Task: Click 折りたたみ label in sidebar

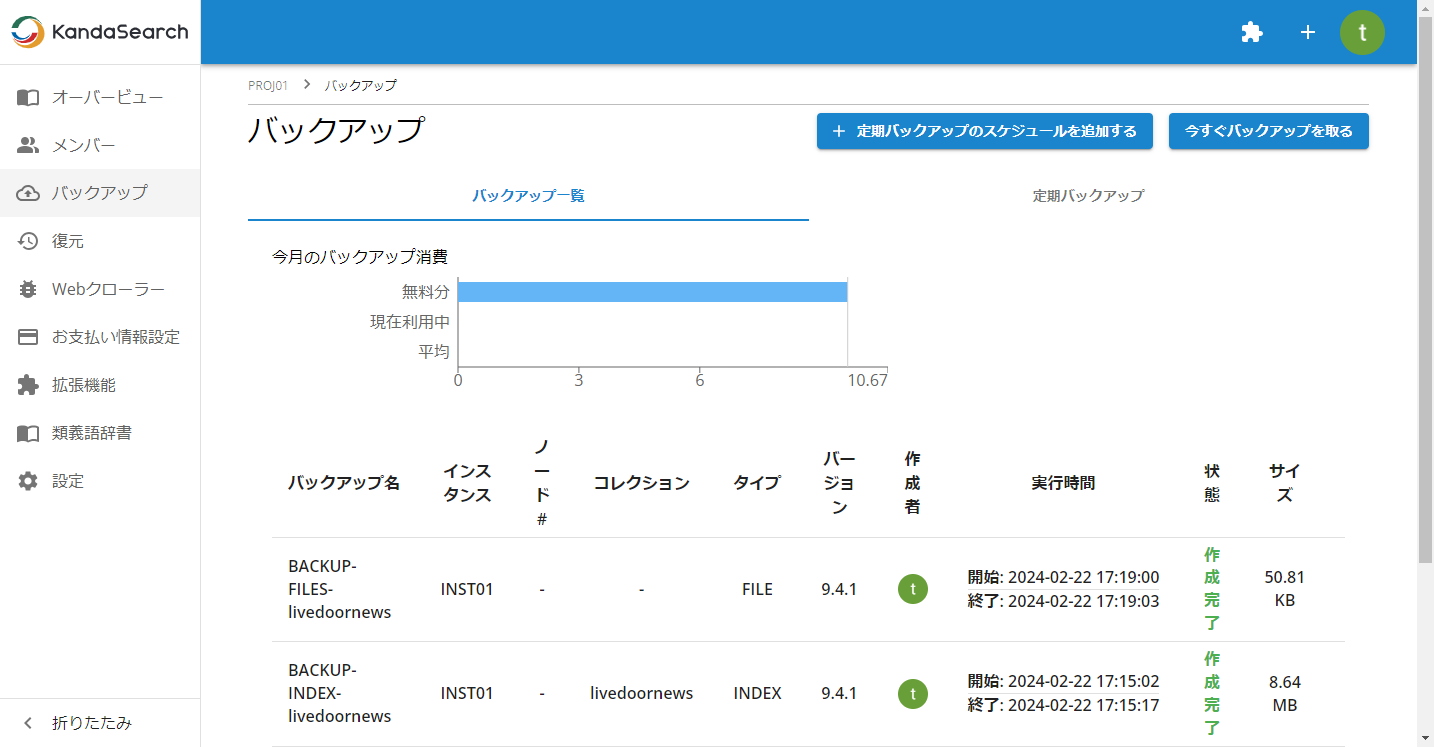Action: point(92,723)
